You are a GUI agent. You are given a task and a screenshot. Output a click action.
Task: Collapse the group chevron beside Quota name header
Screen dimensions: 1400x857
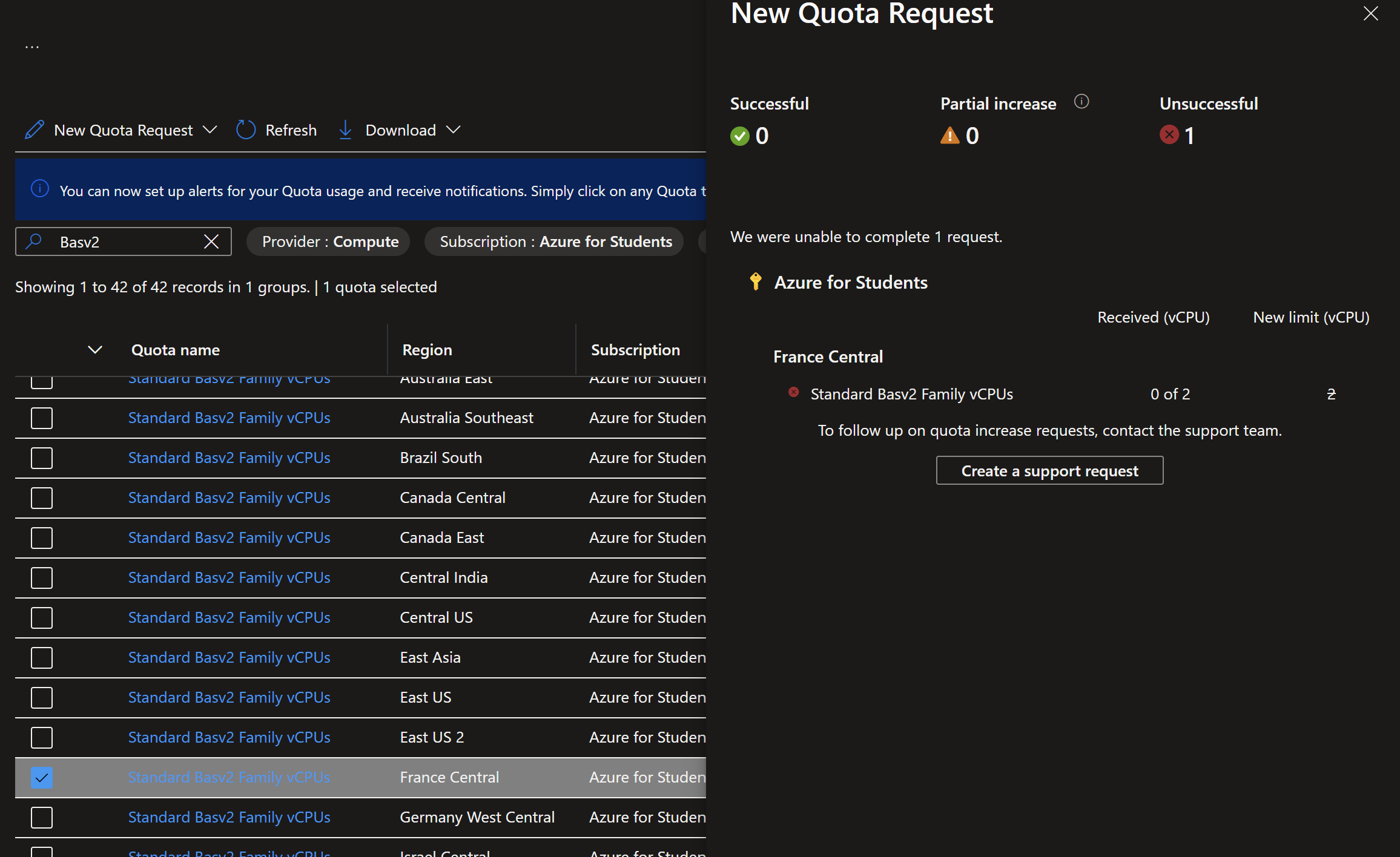click(95, 349)
